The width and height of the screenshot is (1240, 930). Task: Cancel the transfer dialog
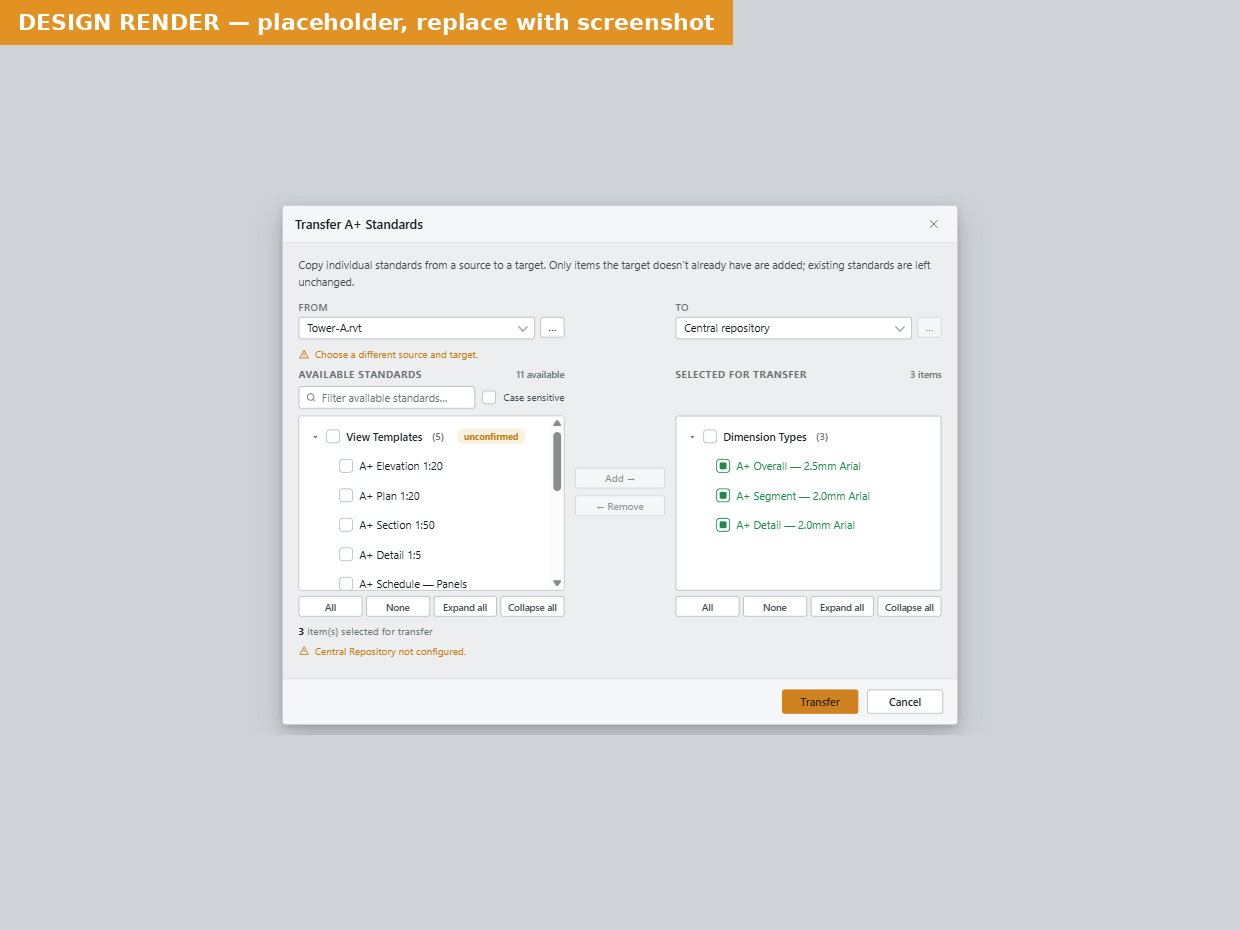[905, 702]
